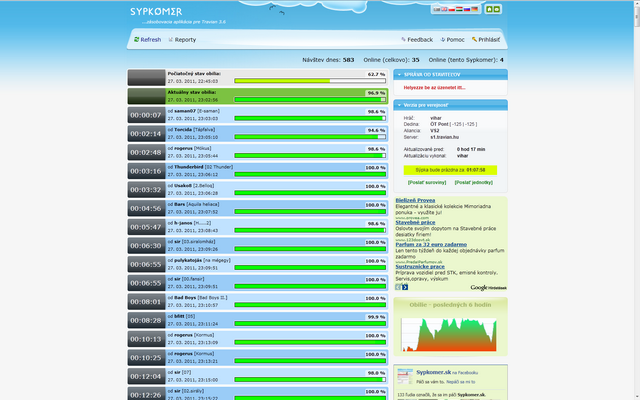
Task: Switch language with the Russian flag
Action: tap(467, 9)
